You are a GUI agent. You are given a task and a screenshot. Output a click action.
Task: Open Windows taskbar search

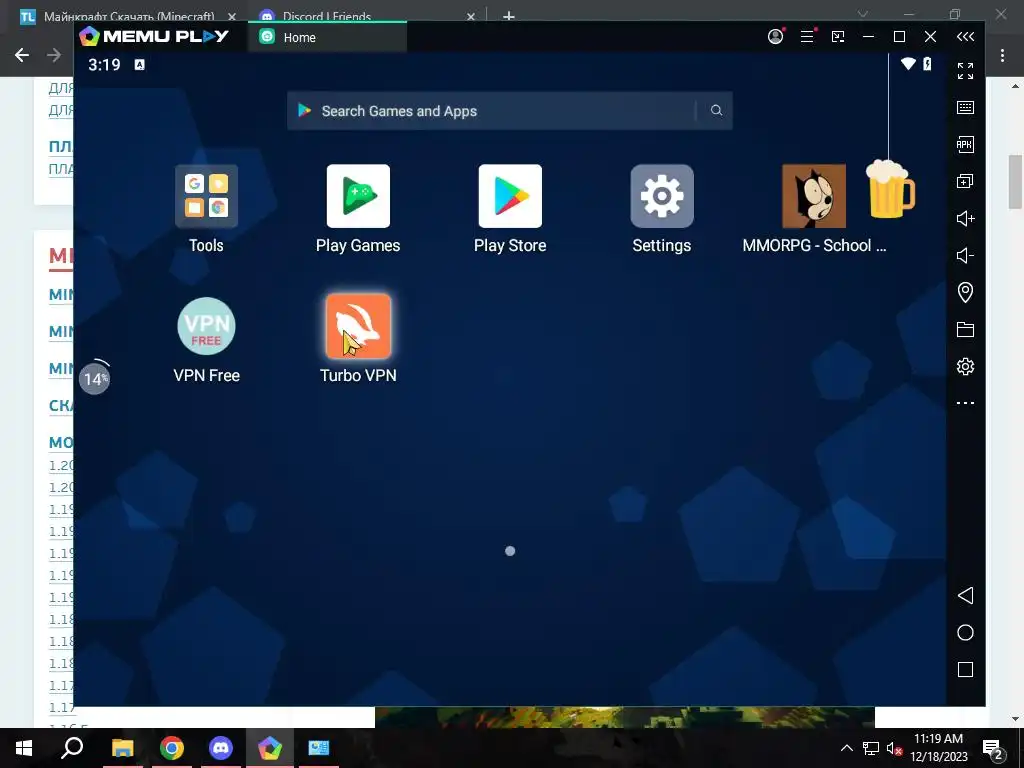coord(72,748)
